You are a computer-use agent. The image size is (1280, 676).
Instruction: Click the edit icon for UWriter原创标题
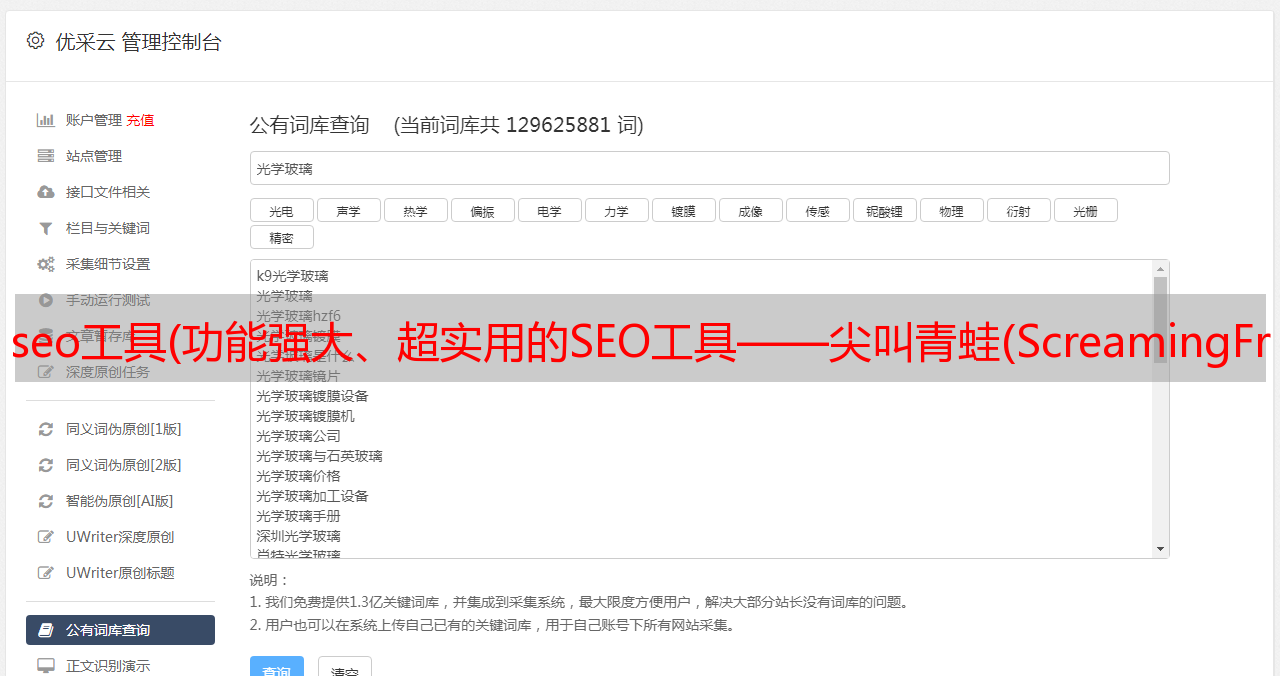click(46, 573)
